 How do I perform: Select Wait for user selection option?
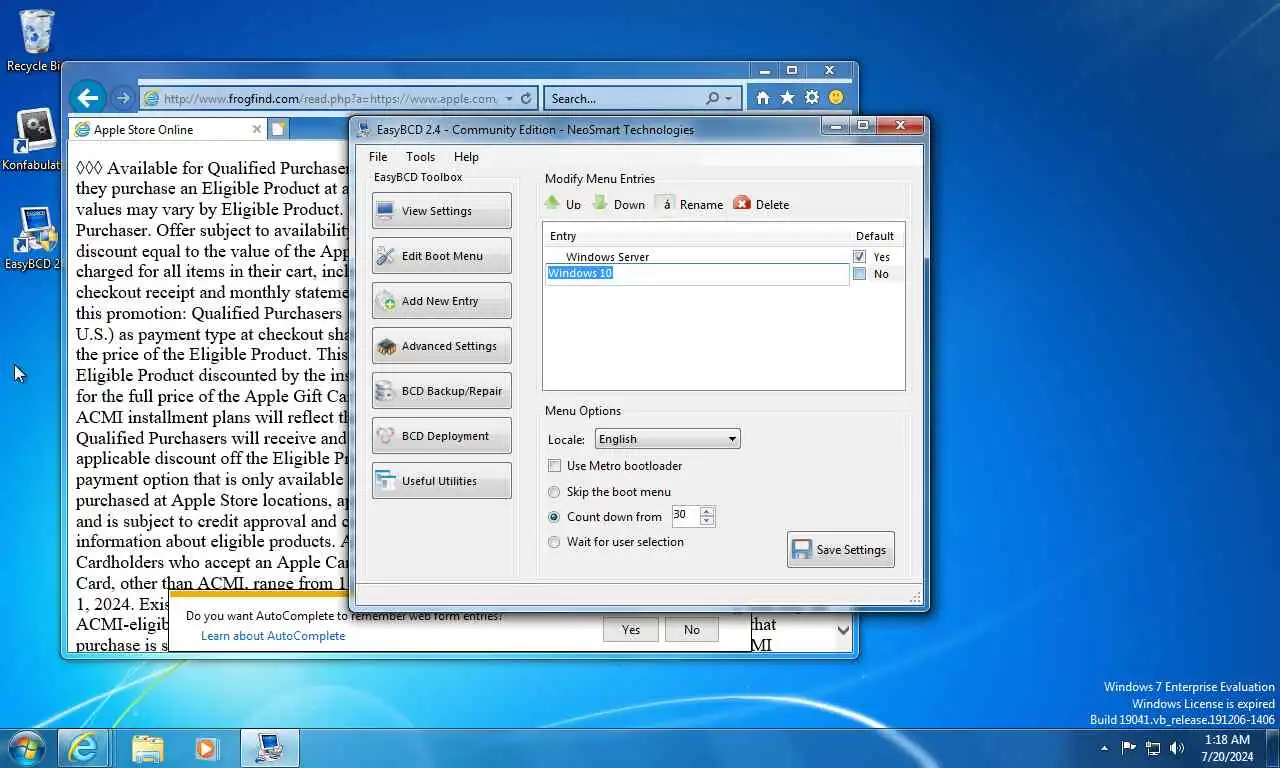(554, 542)
